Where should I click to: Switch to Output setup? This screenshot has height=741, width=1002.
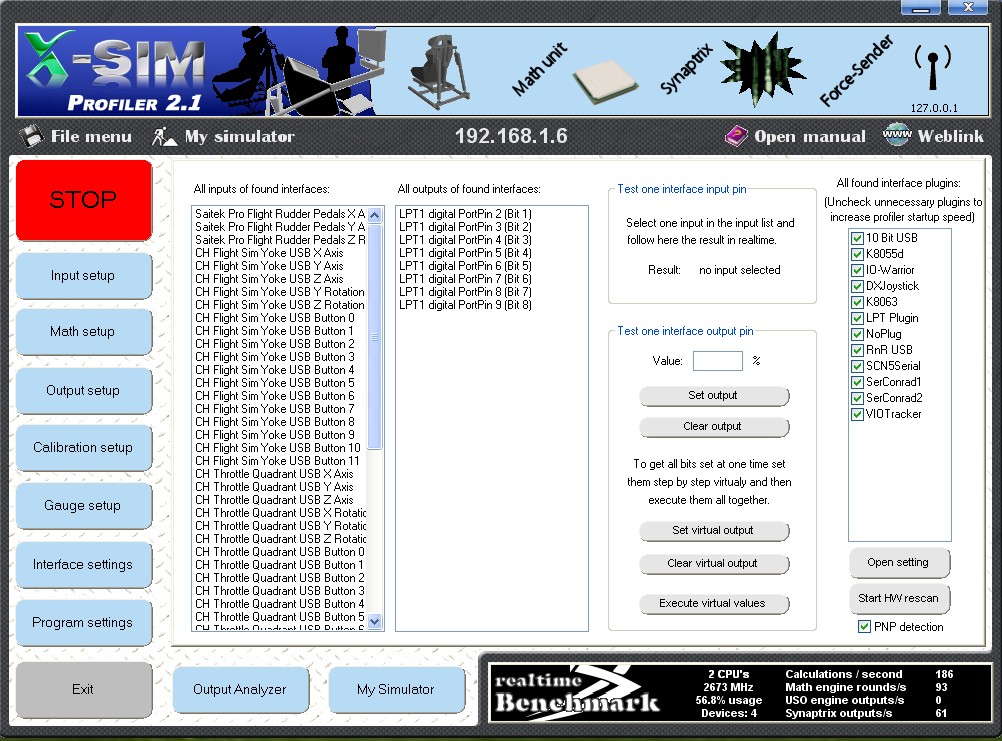click(x=83, y=390)
